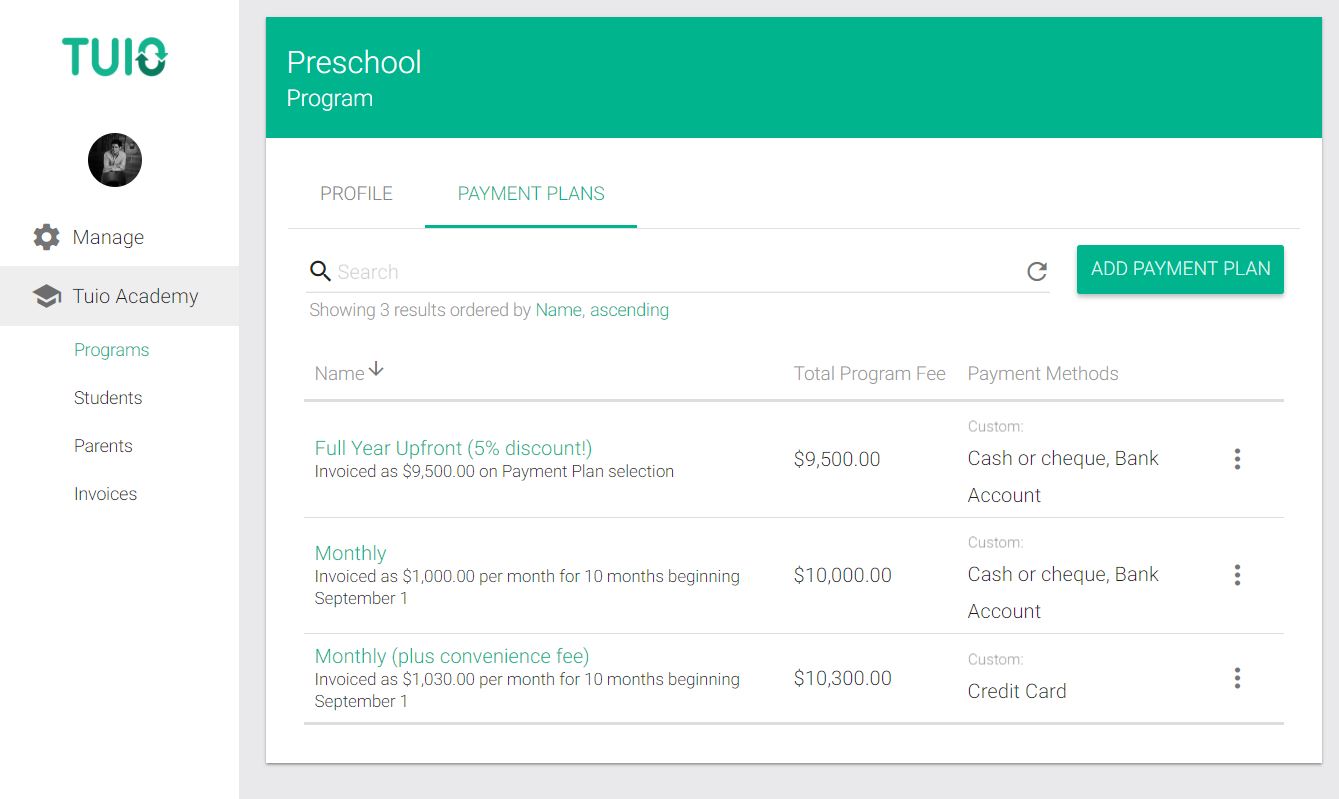Navigate to Invoices in the sidebar

pos(105,494)
